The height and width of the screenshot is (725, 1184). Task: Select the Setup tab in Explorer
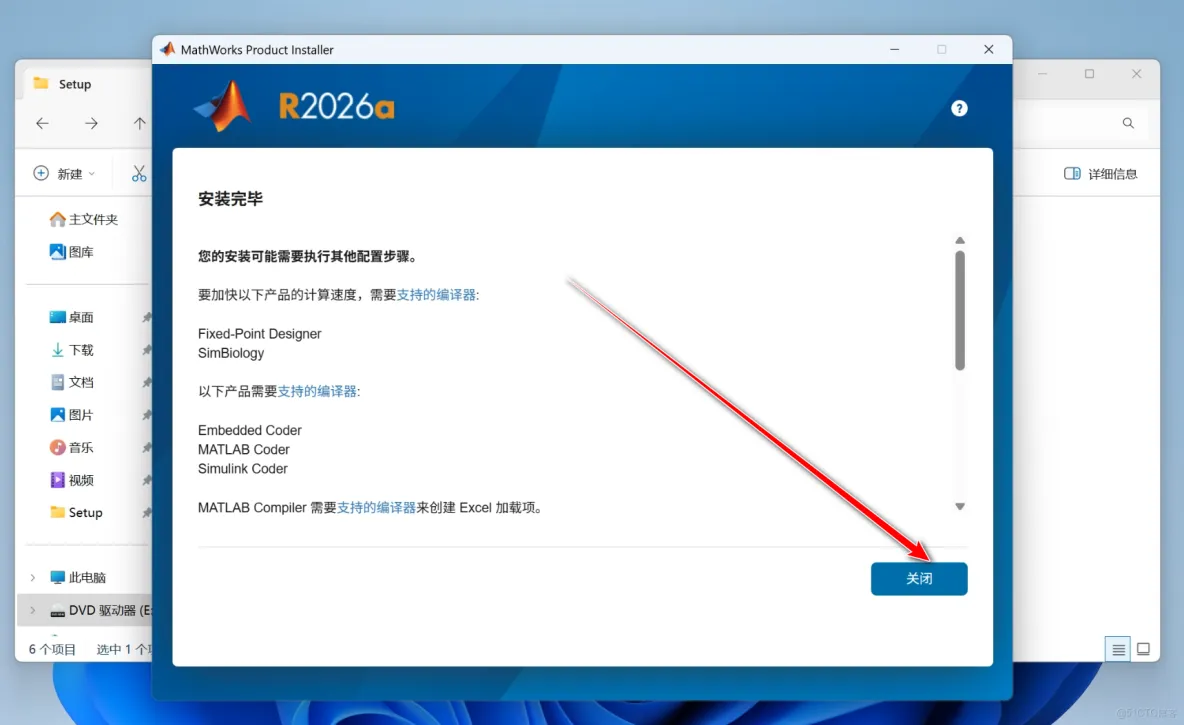(x=75, y=84)
